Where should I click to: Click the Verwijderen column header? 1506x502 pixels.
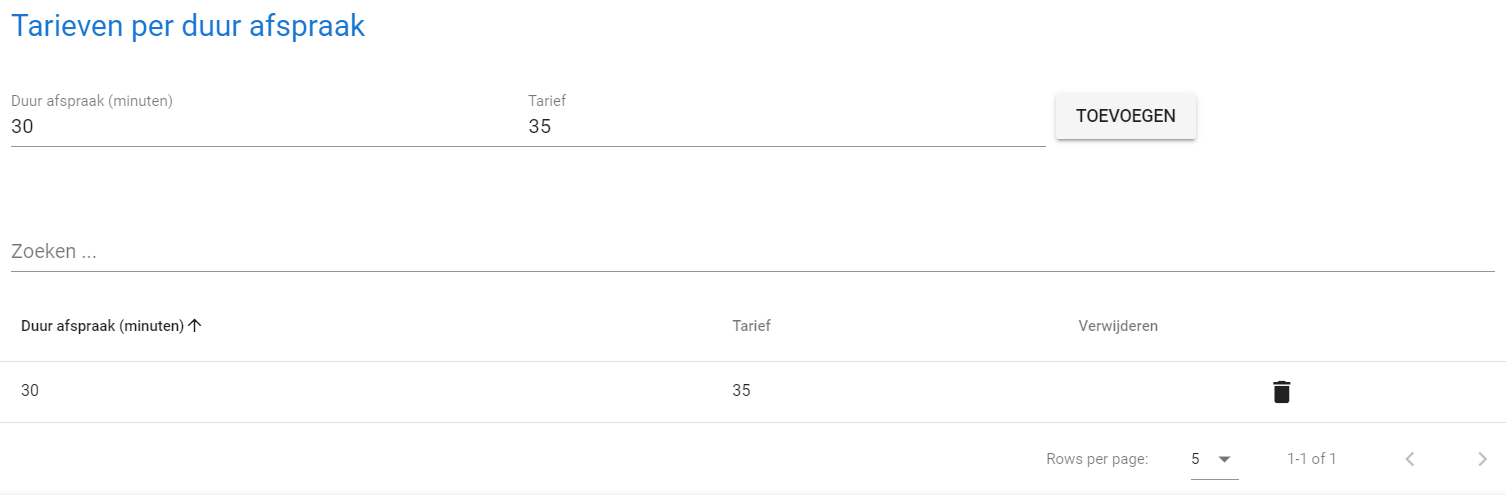tap(1118, 326)
